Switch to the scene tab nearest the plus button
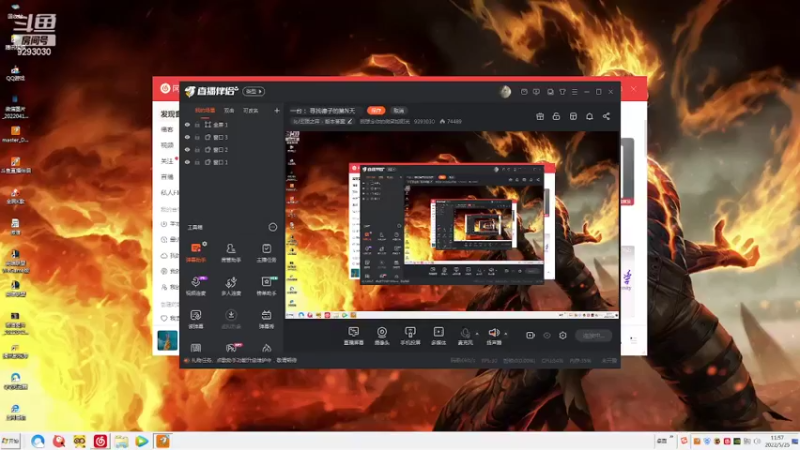 pos(251,110)
